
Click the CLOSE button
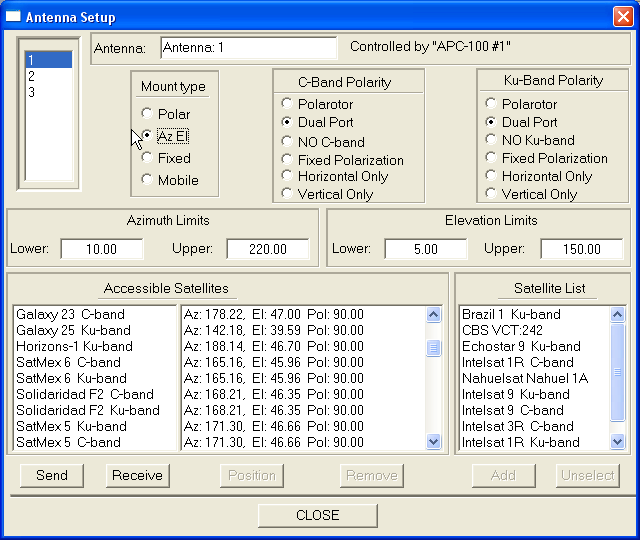[x=318, y=515]
